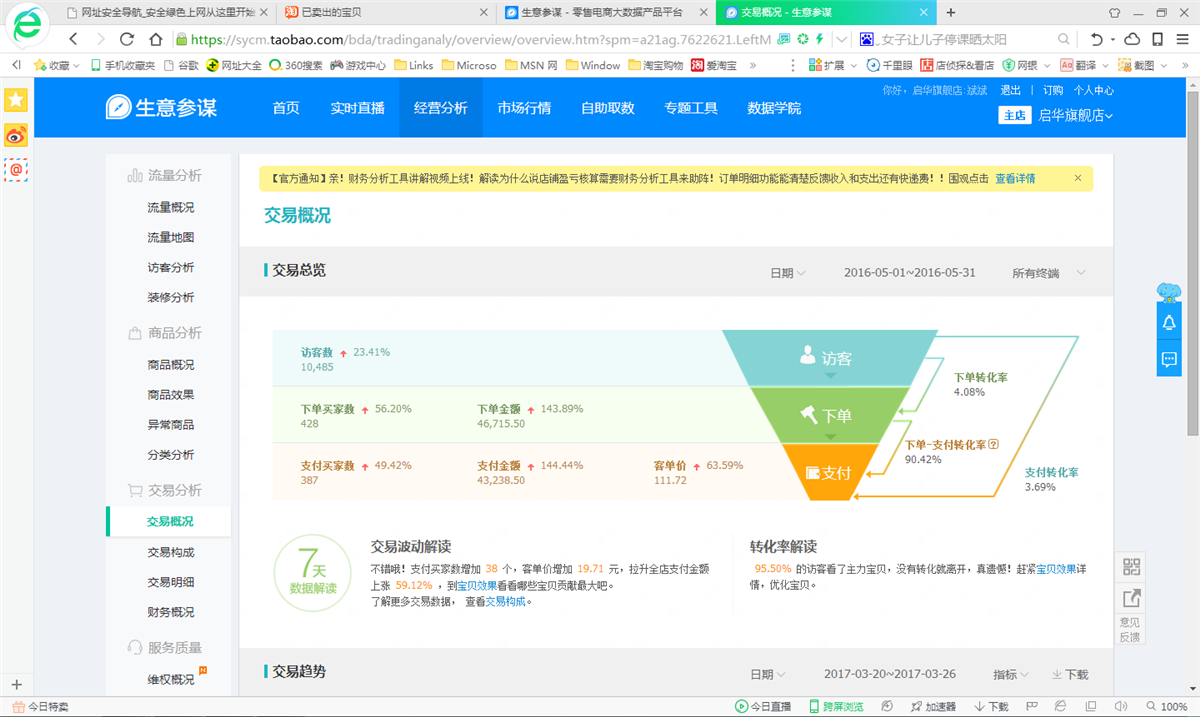Click the add sidebar plus icon
1200x717 pixels.
coord(16,685)
